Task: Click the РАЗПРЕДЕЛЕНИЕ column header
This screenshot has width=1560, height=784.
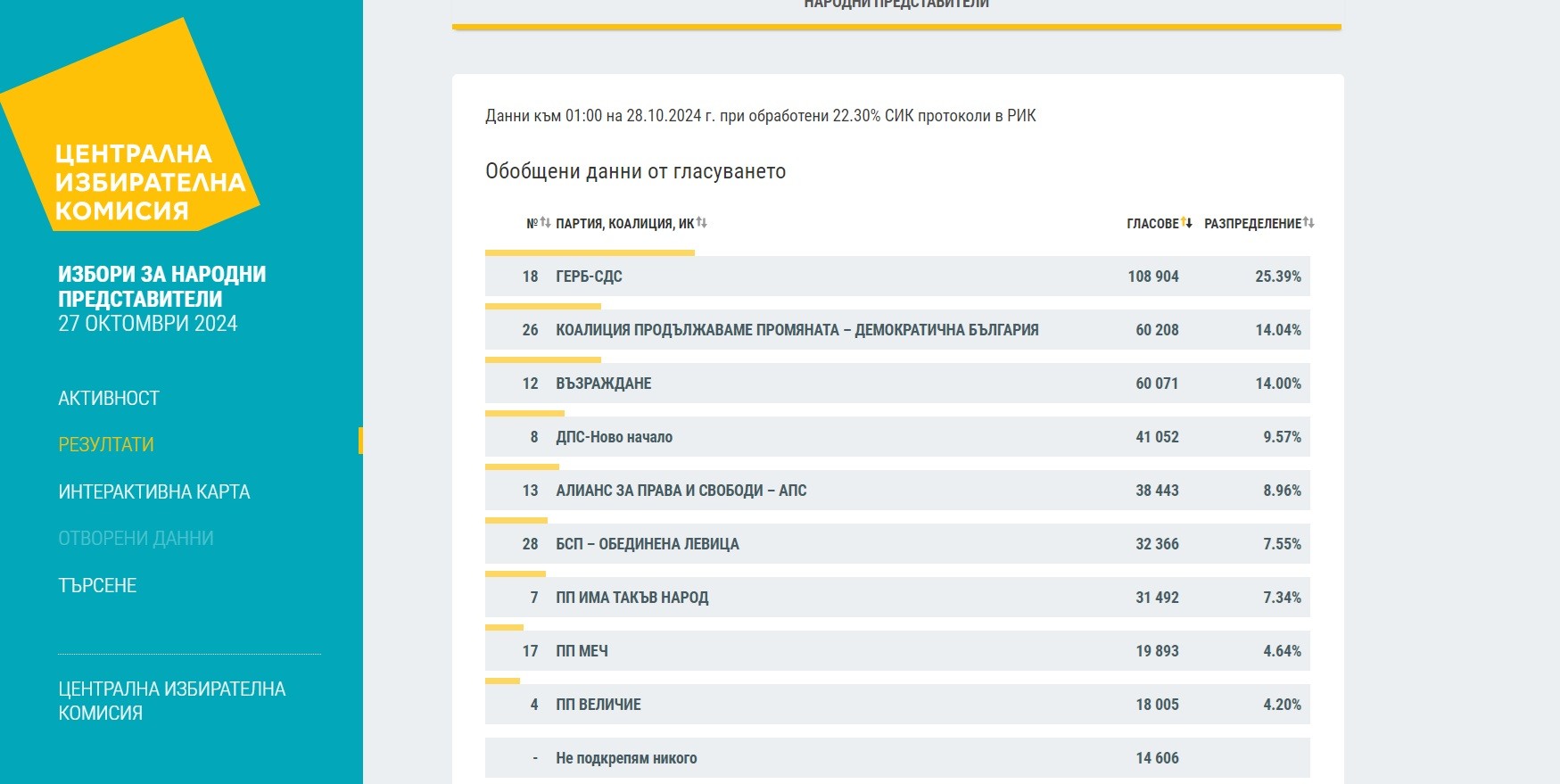Action: pos(1252,223)
